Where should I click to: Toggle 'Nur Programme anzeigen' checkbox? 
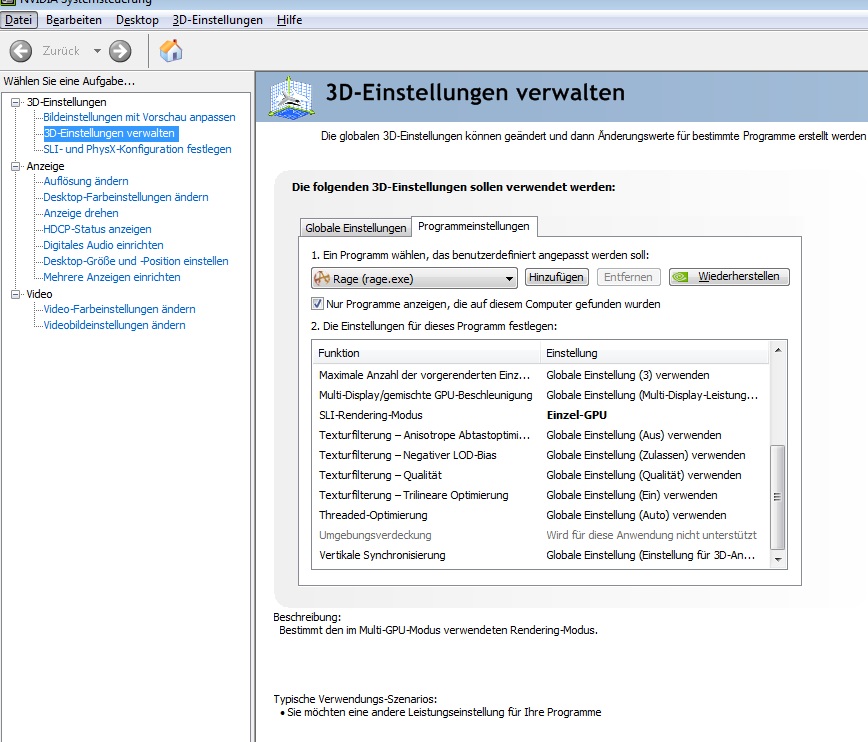point(317,303)
